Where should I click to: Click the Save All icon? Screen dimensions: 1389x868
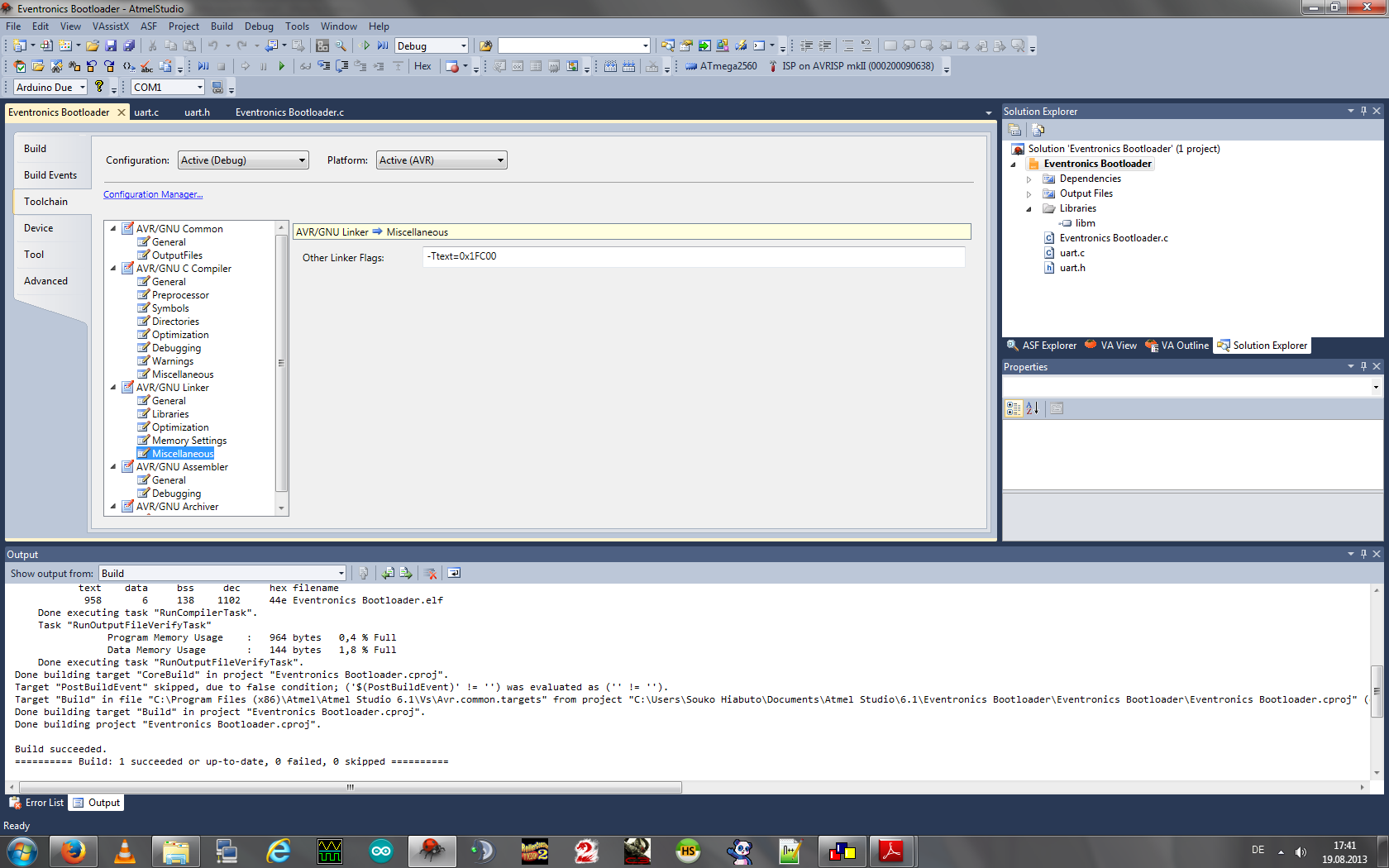(129, 45)
